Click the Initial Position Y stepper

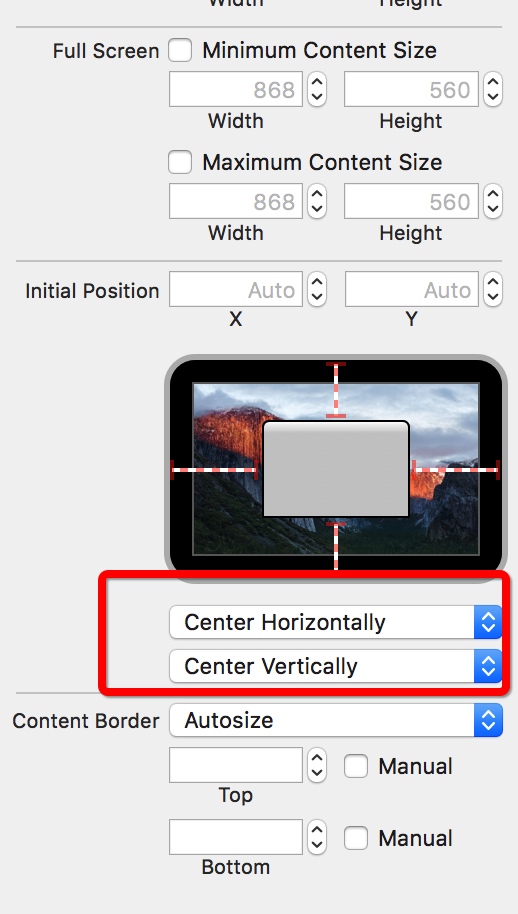(493, 289)
